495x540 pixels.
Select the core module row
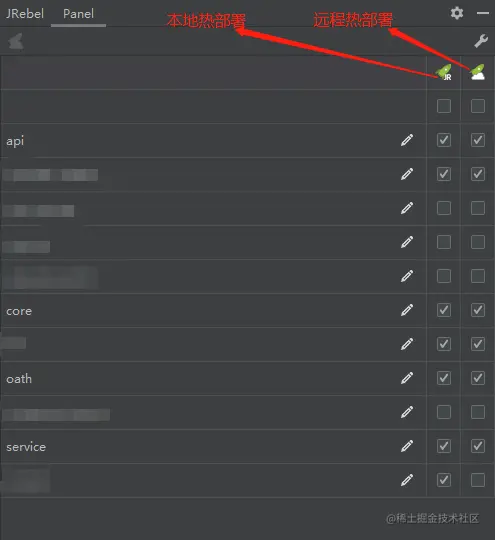click(214, 310)
